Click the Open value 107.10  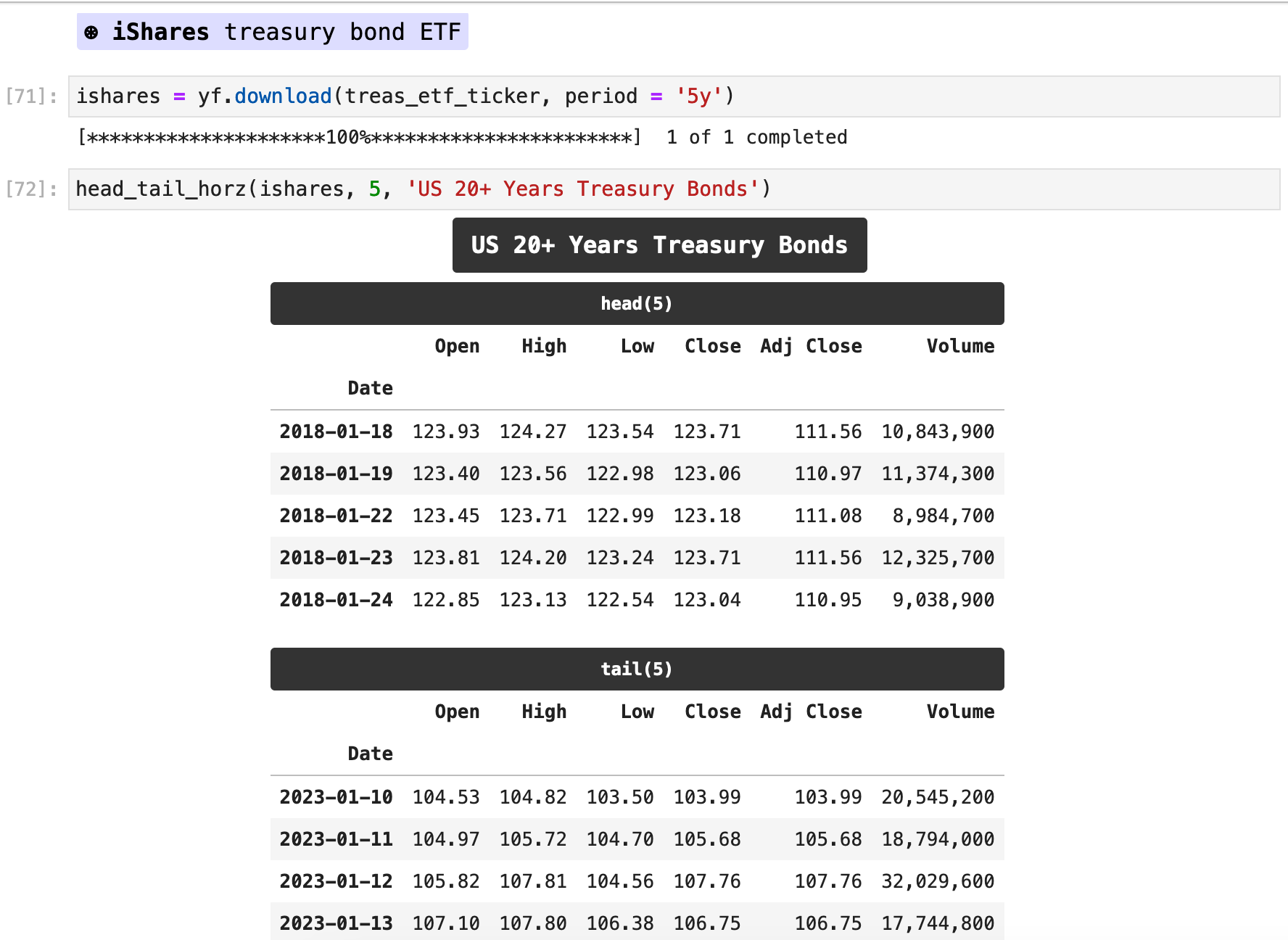point(446,924)
